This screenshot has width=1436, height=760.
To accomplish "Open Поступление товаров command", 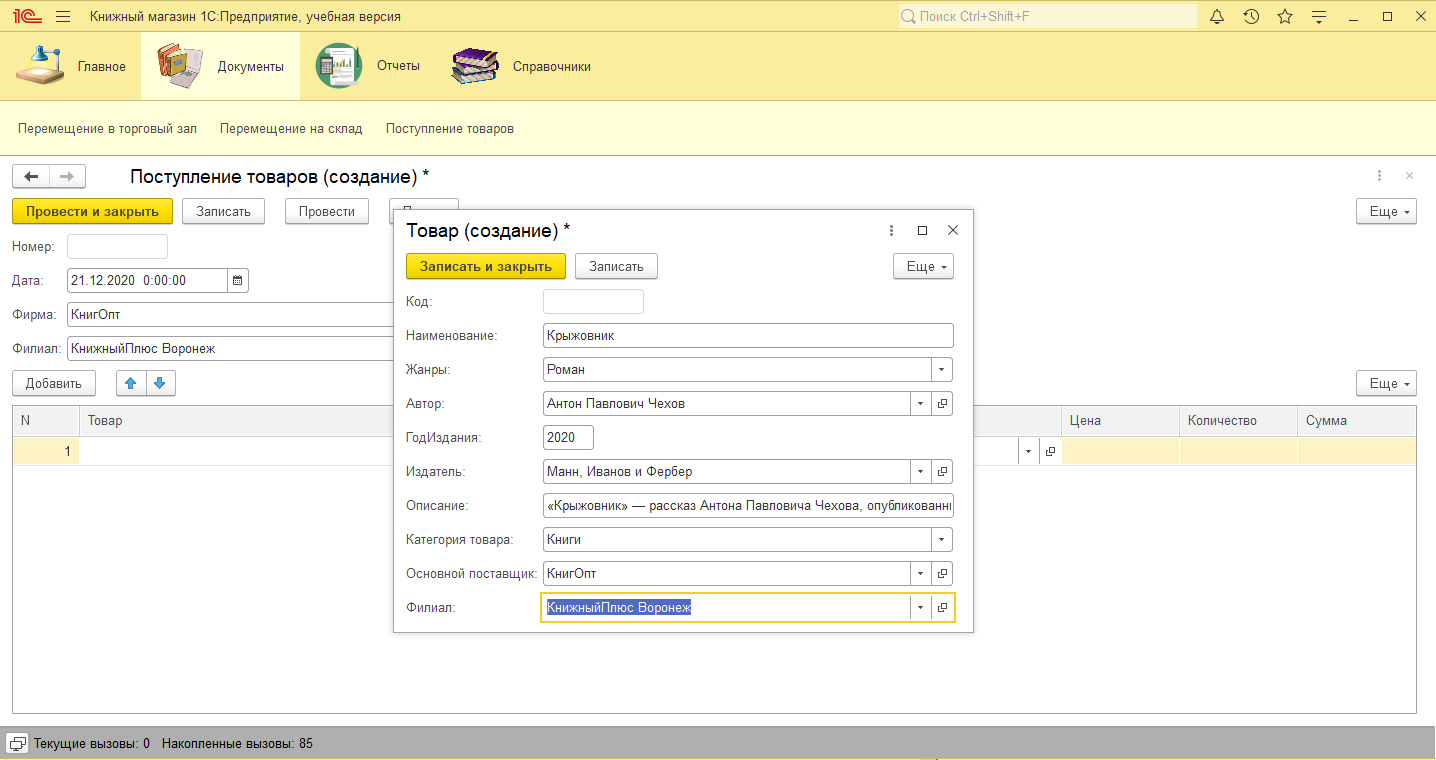I will click(x=450, y=128).
